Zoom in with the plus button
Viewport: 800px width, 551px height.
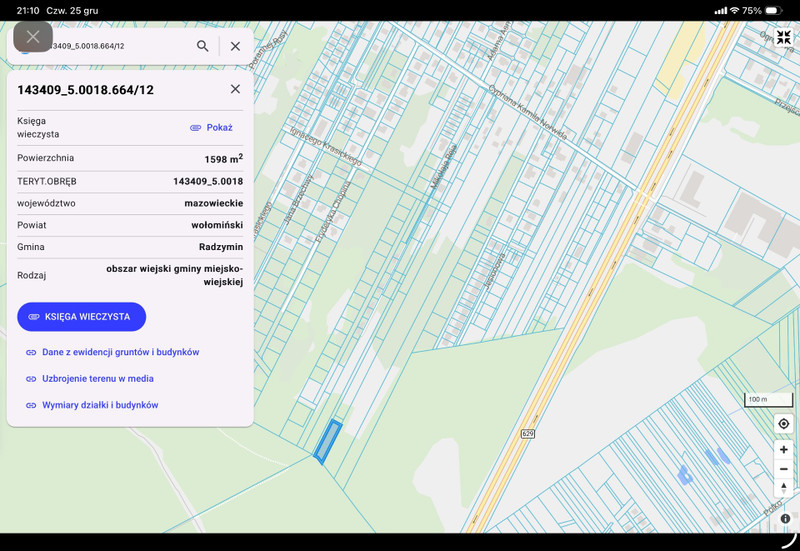pos(783,450)
